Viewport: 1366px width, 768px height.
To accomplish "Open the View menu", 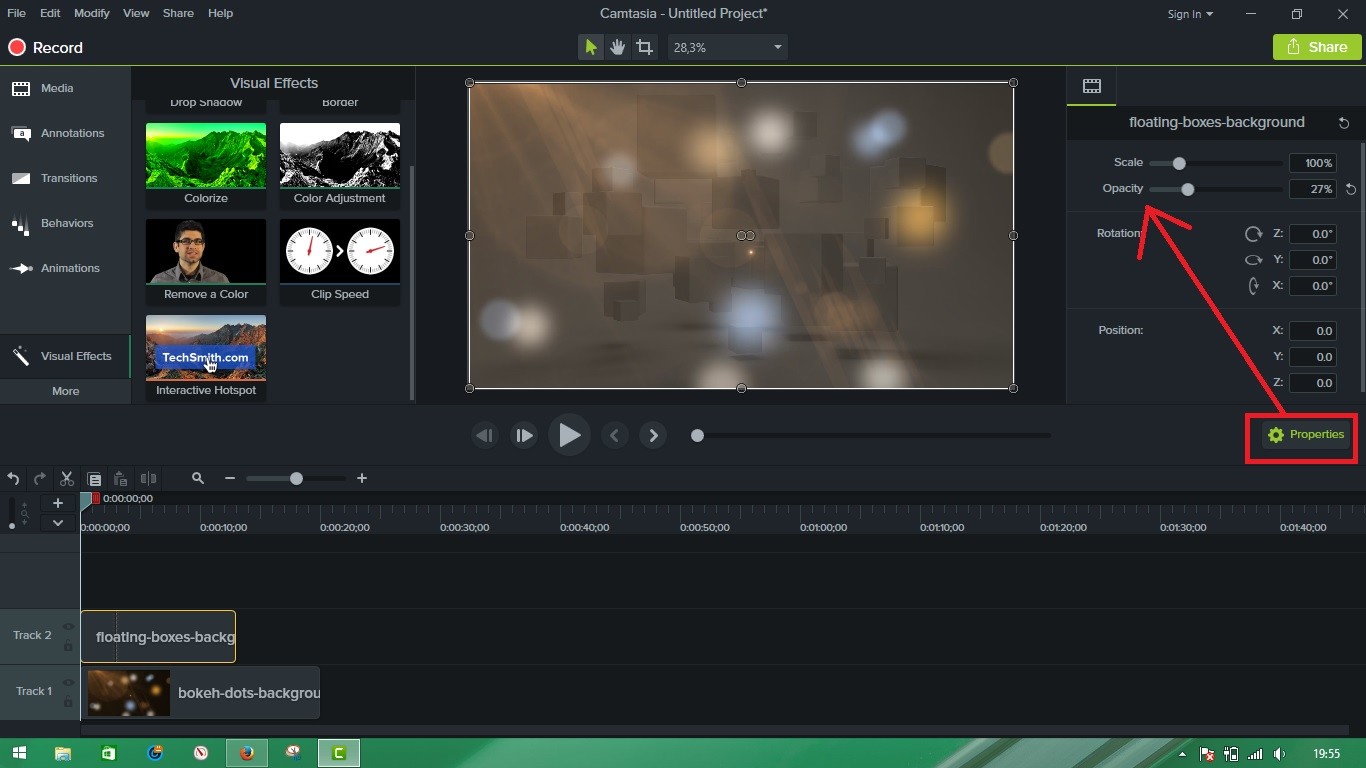I will (x=136, y=13).
